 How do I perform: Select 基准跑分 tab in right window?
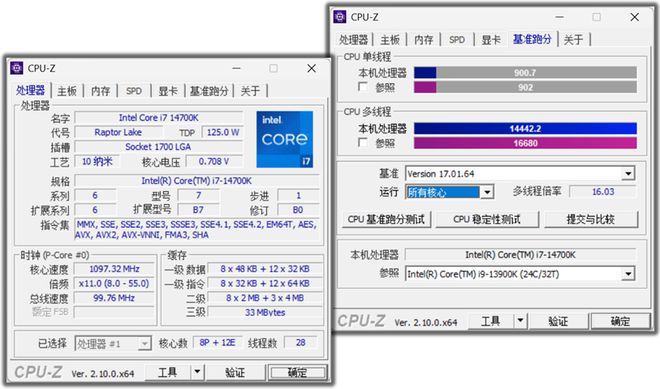[x=532, y=39]
